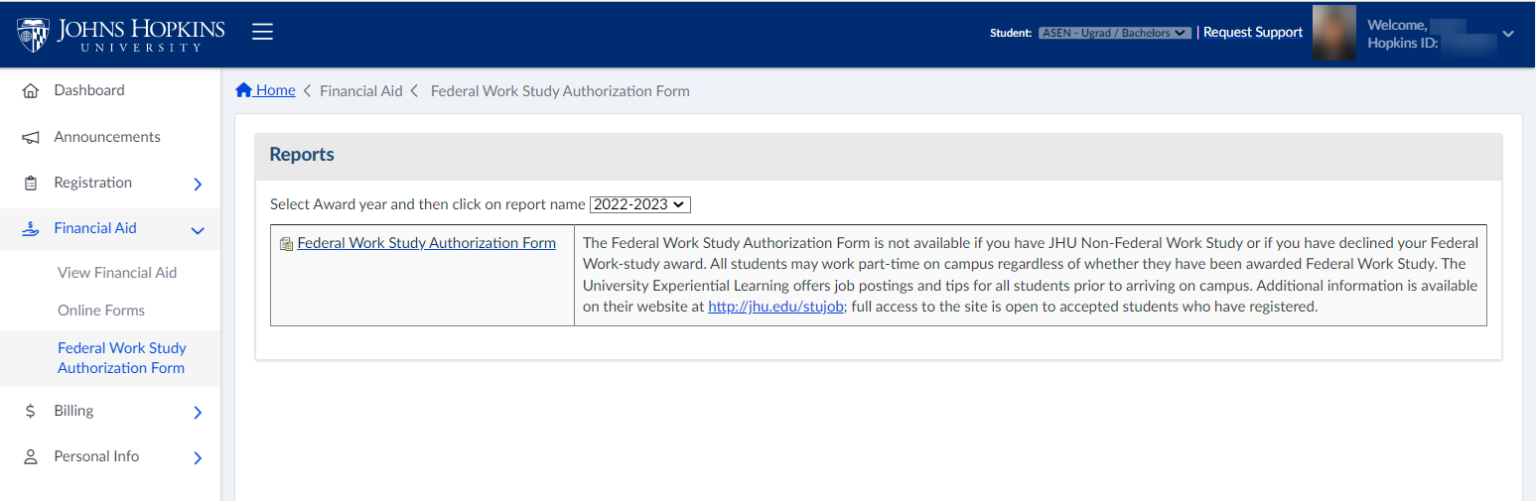Image resolution: width=1536 pixels, height=501 pixels.
Task: Expand the Billing menu chevron
Action: tap(197, 412)
